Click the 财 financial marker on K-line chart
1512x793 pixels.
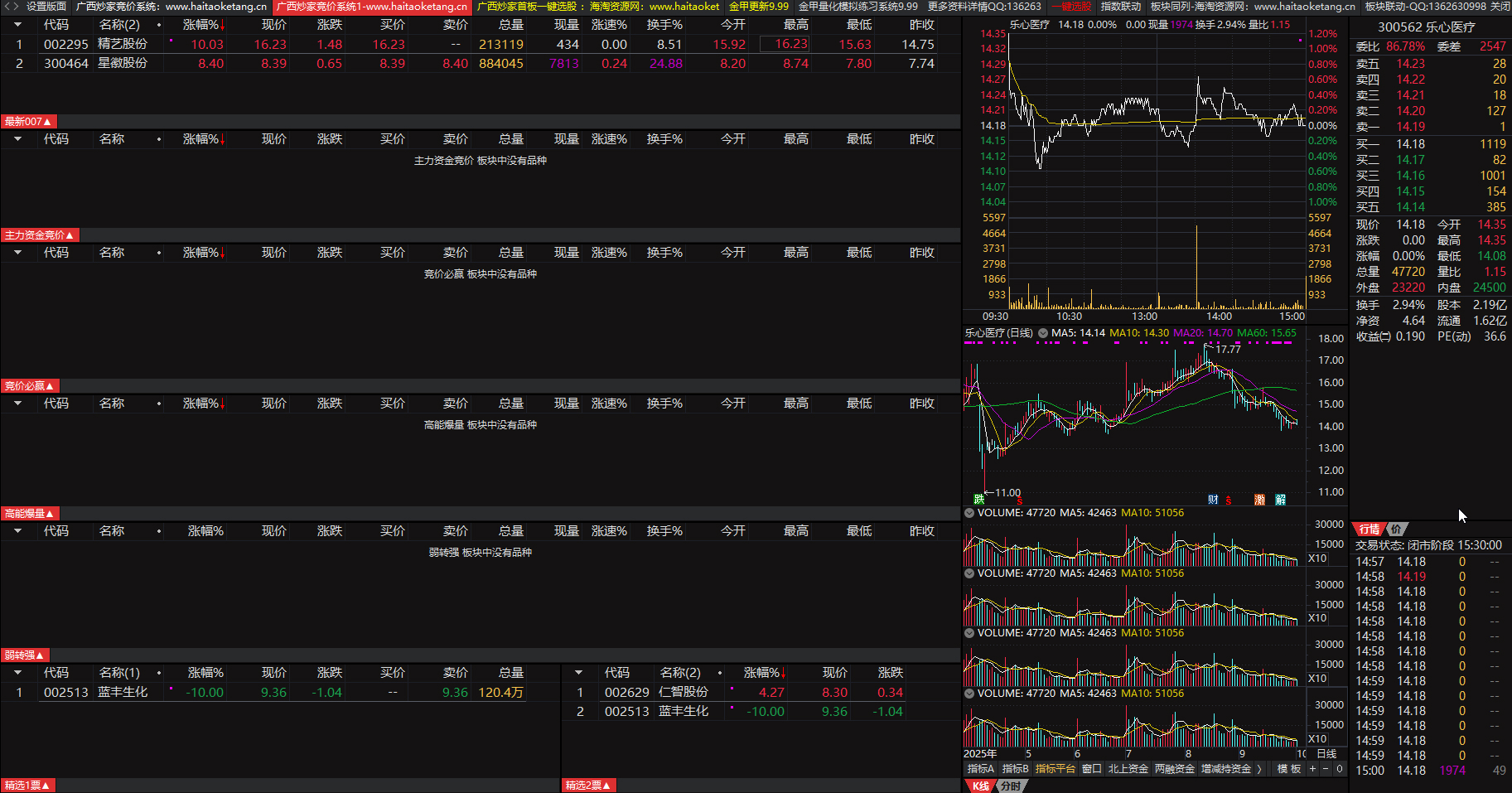click(1213, 500)
